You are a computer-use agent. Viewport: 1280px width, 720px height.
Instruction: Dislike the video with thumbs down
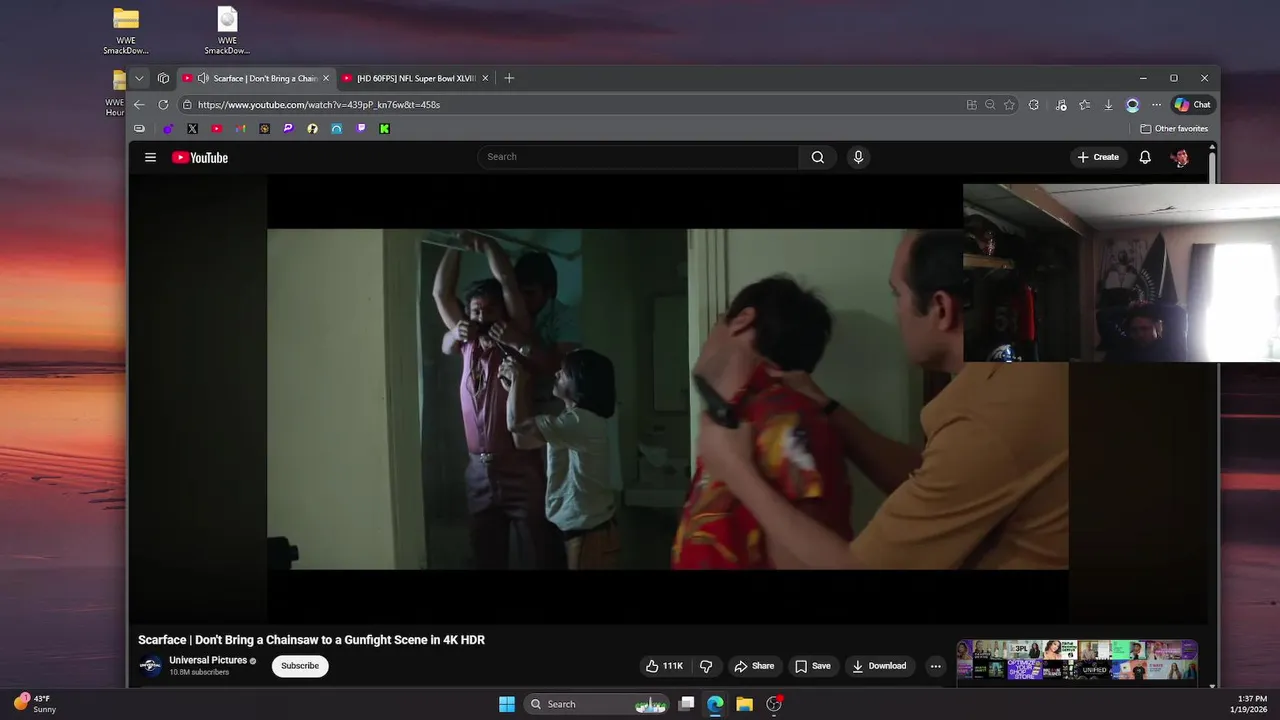[706, 666]
